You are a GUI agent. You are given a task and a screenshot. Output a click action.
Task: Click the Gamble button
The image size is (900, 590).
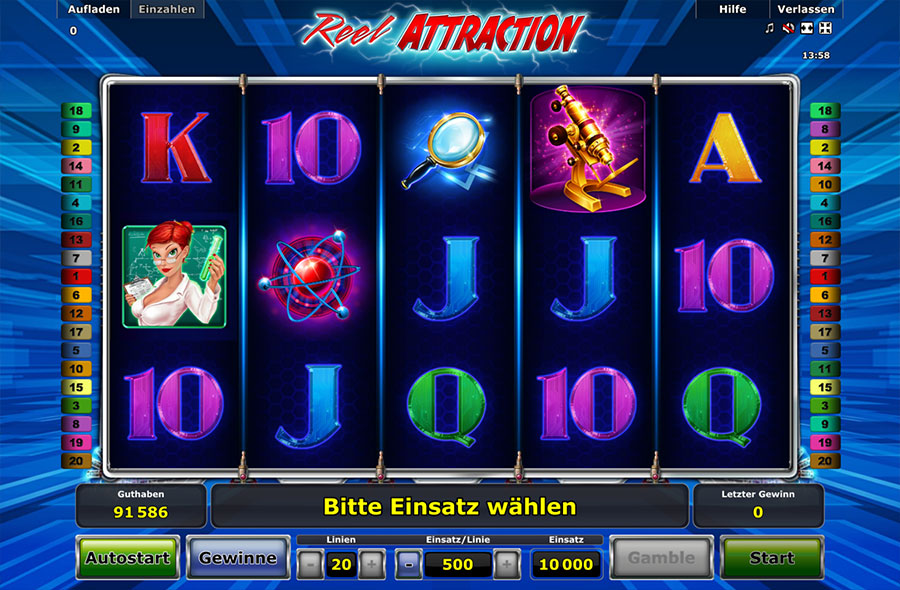click(661, 557)
